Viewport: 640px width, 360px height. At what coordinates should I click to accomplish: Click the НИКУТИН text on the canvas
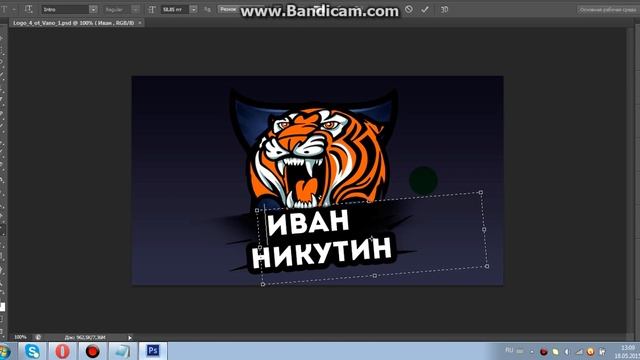[x=322, y=253]
